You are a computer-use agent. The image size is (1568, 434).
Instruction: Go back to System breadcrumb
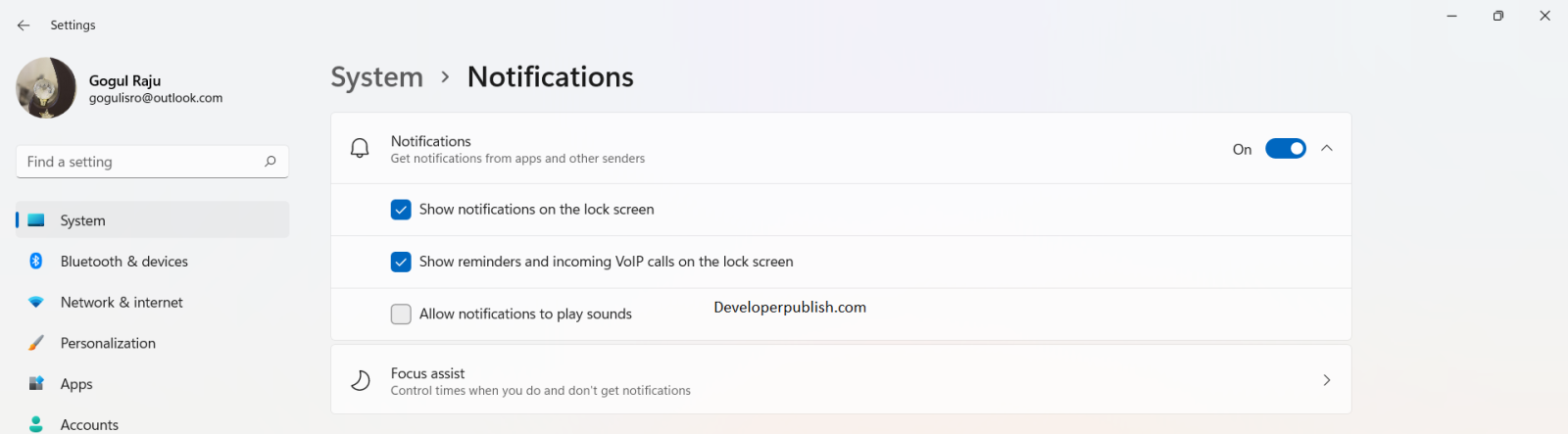(377, 76)
